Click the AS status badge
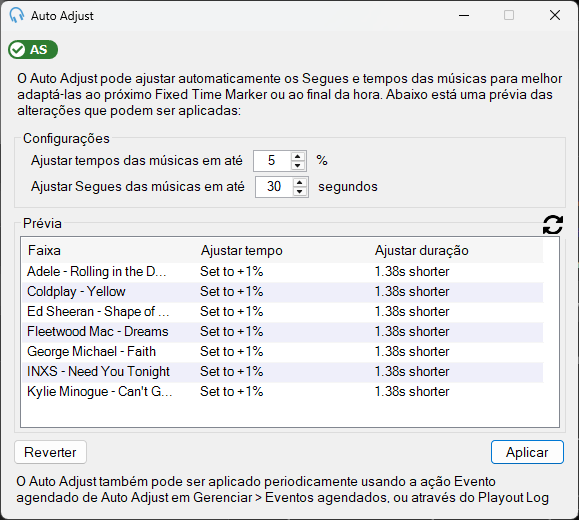Viewport: 579px width, 520px height. tap(33, 49)
